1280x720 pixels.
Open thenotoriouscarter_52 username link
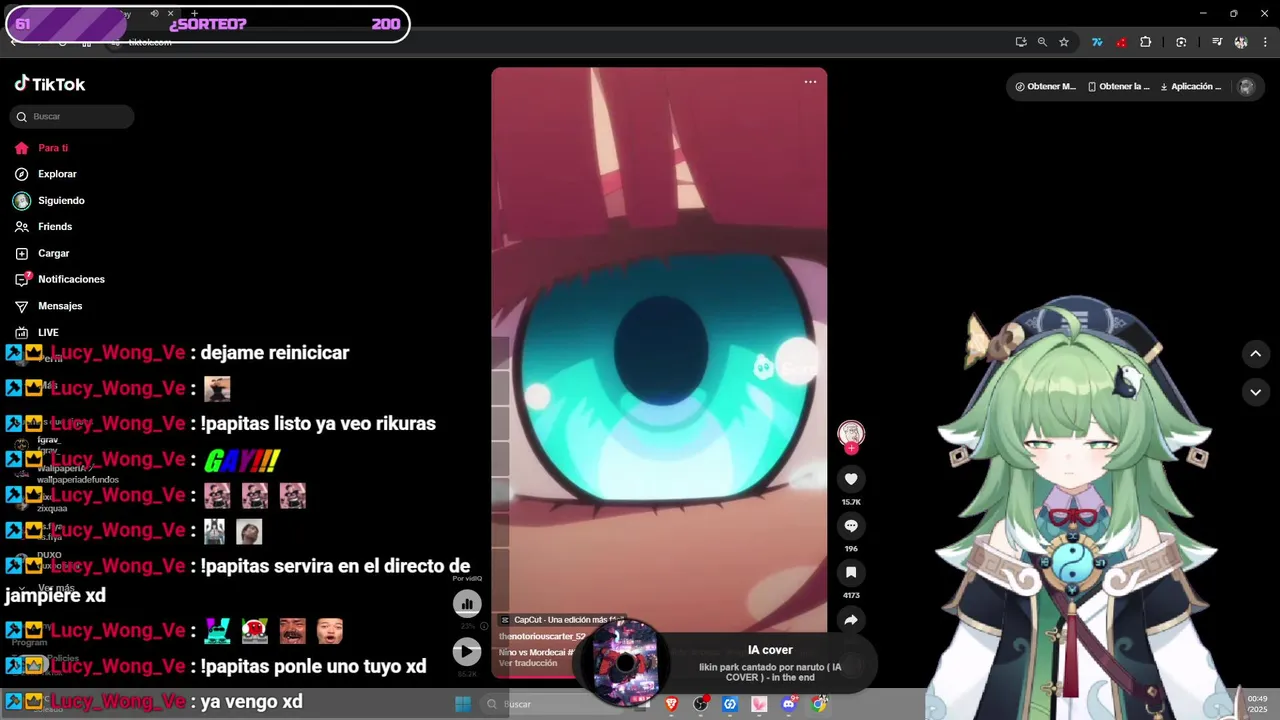click(542, 636)
